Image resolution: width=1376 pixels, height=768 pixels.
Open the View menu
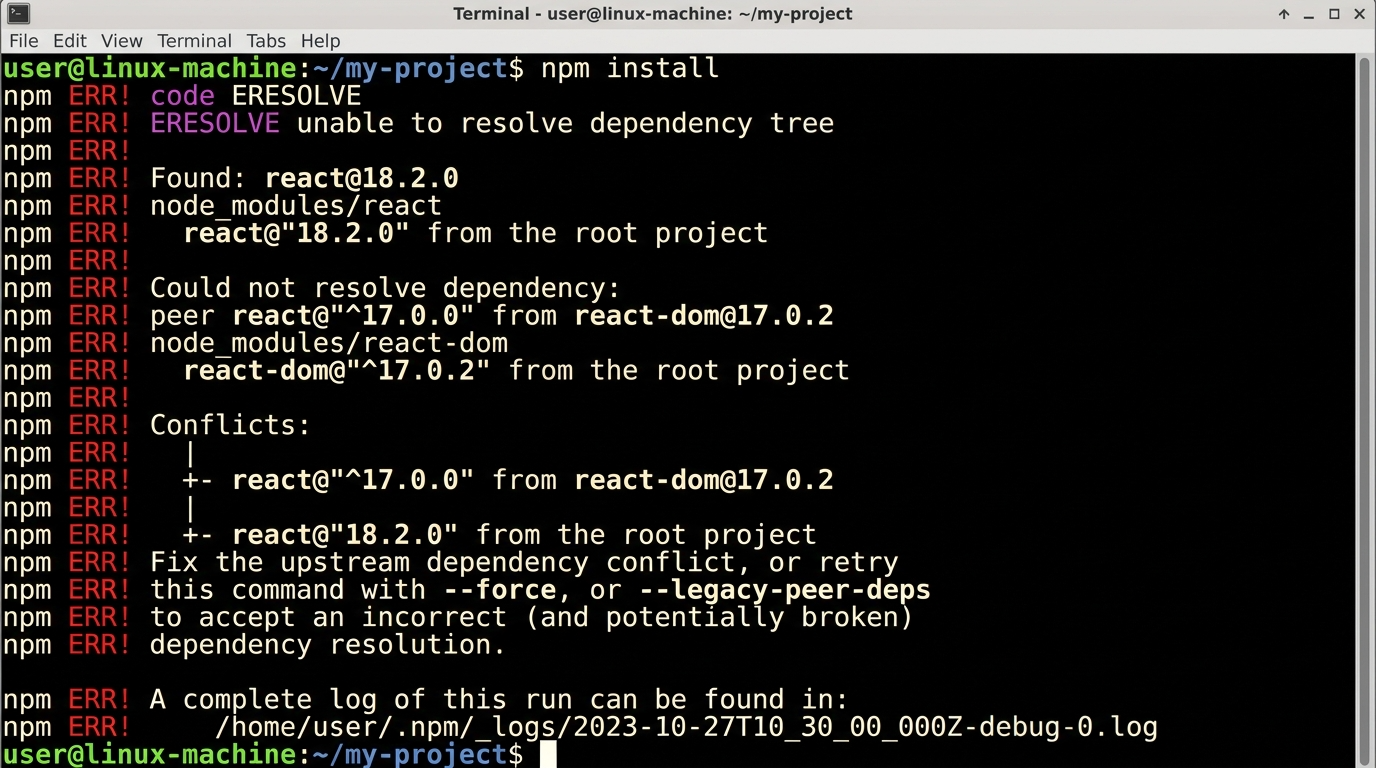point(122,41)
